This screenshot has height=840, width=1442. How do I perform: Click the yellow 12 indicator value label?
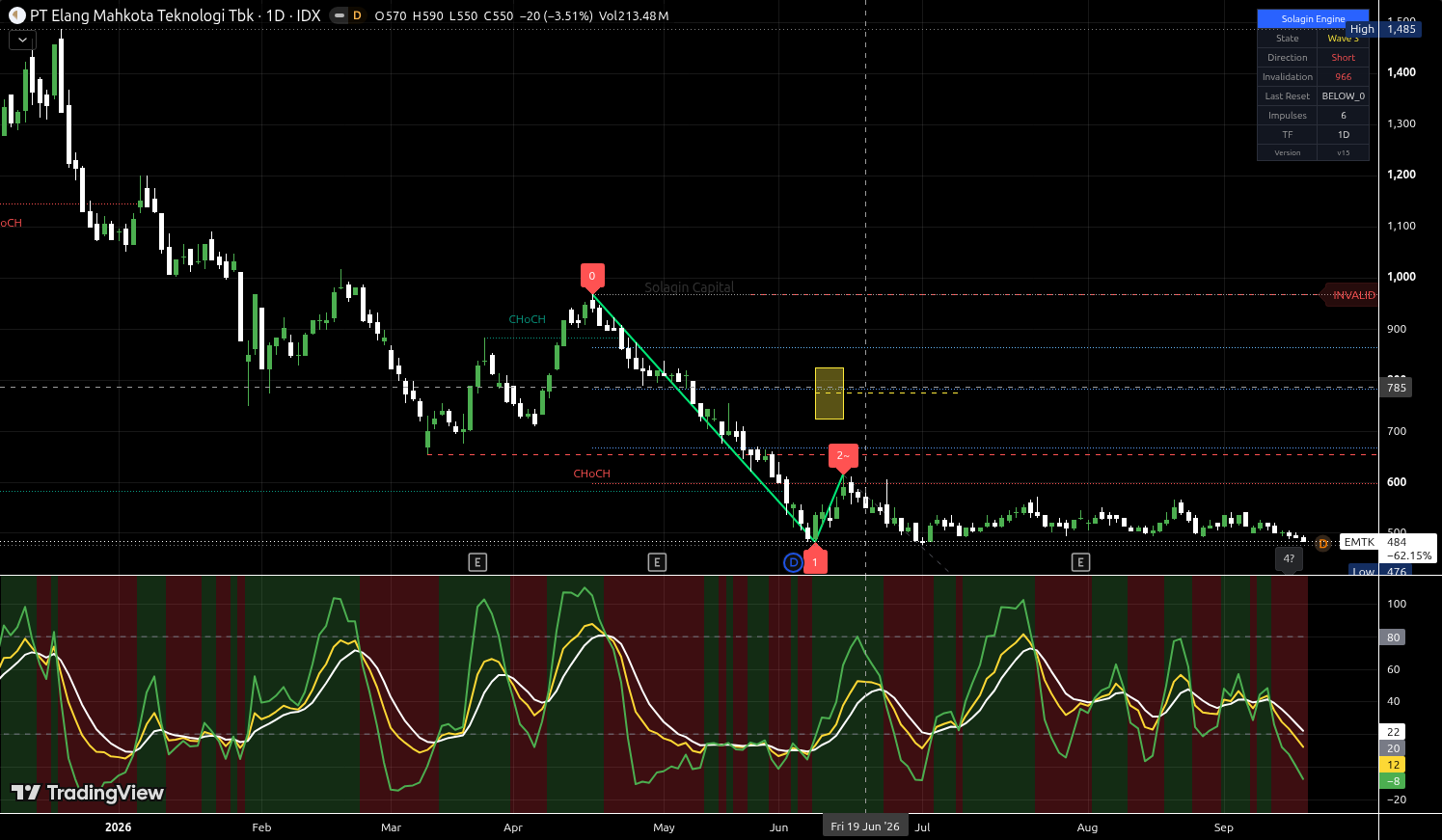tap(1393, 765)
